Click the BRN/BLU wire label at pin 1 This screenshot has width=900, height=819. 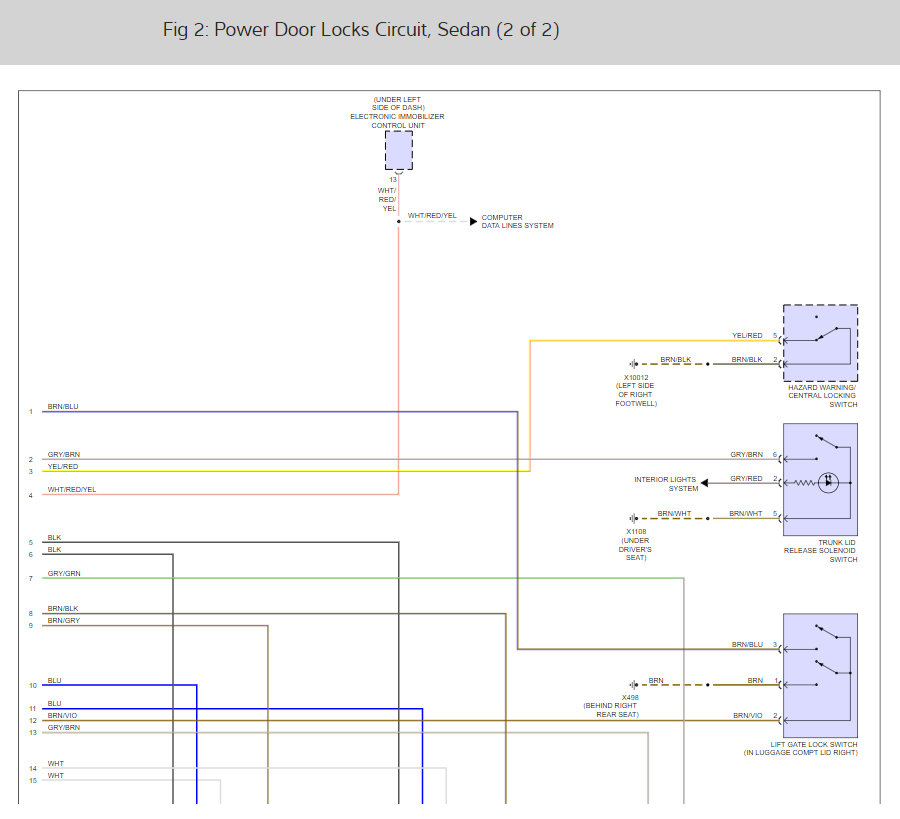(63, 407)
